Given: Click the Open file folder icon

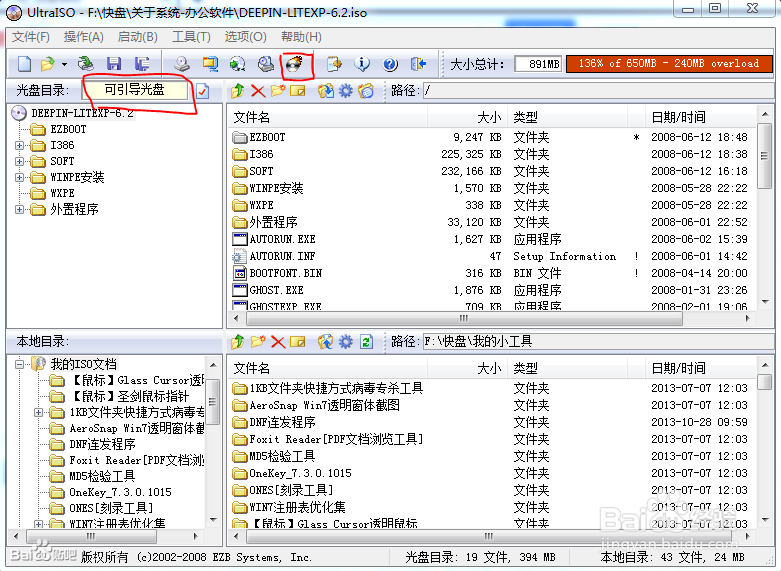Looking at the screenshot, I should (48, 64).
